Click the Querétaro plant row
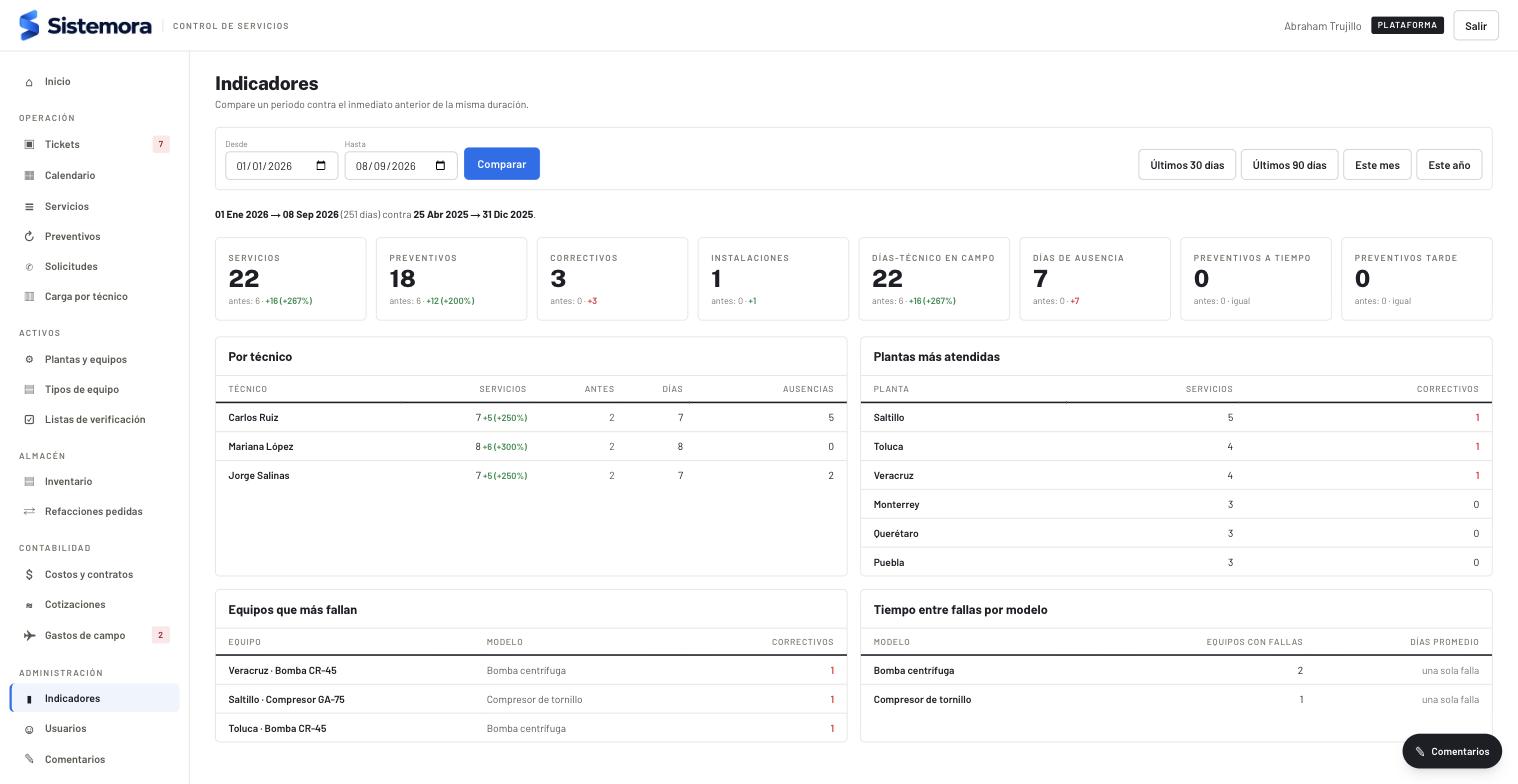 1176,534
